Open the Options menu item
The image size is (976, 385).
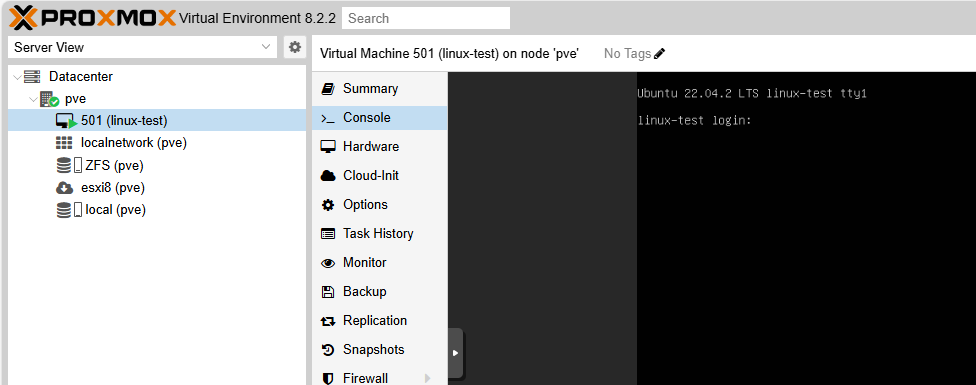(380, 205)
